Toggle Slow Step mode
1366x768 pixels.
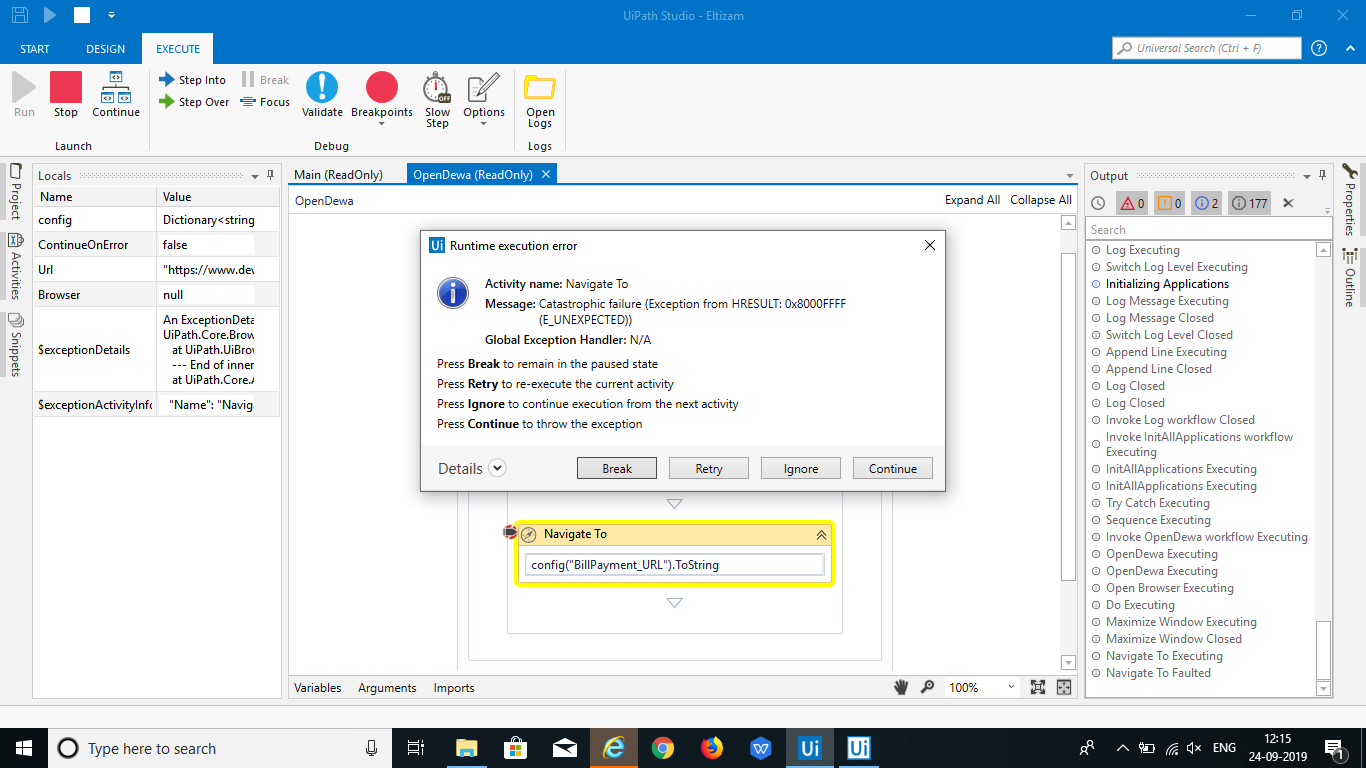point(437,99)
